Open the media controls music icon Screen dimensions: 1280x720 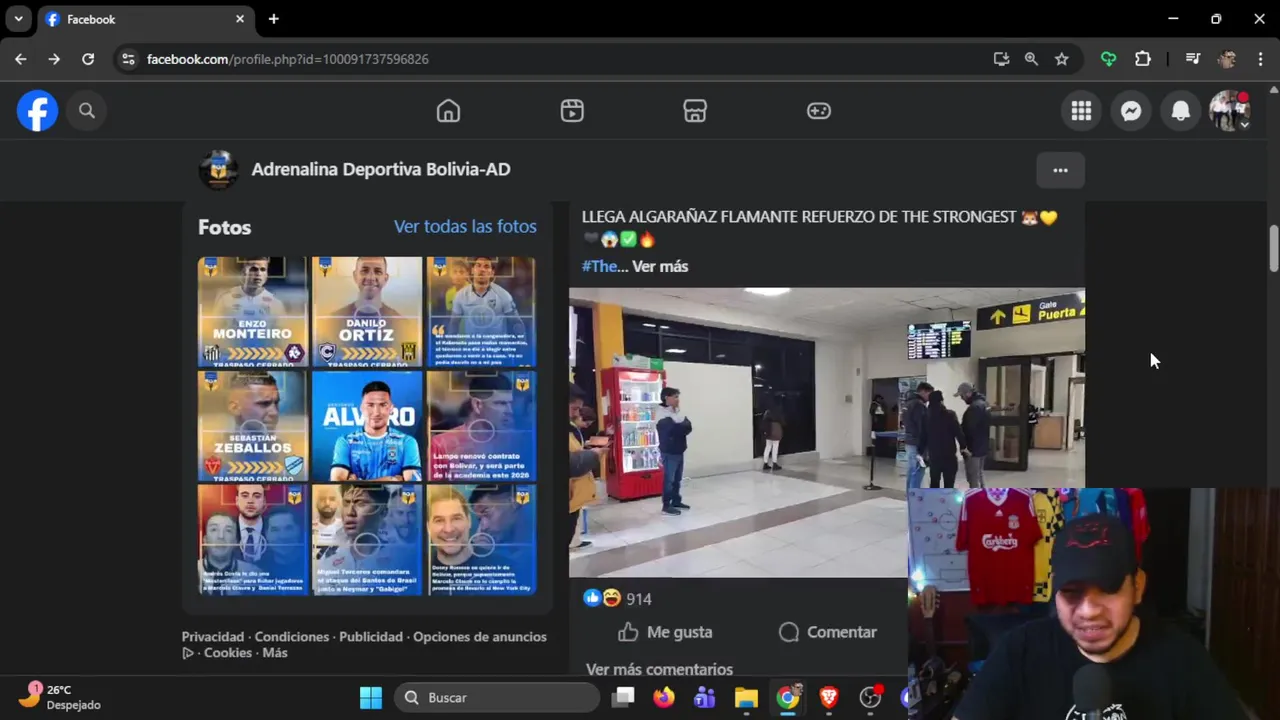coord(1192,59)
